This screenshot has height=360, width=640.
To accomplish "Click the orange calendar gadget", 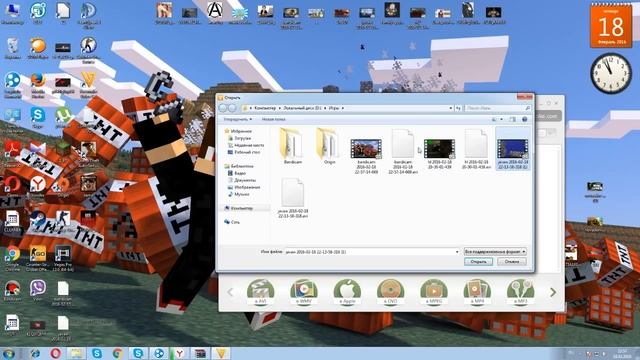I will tap(611, 25).
